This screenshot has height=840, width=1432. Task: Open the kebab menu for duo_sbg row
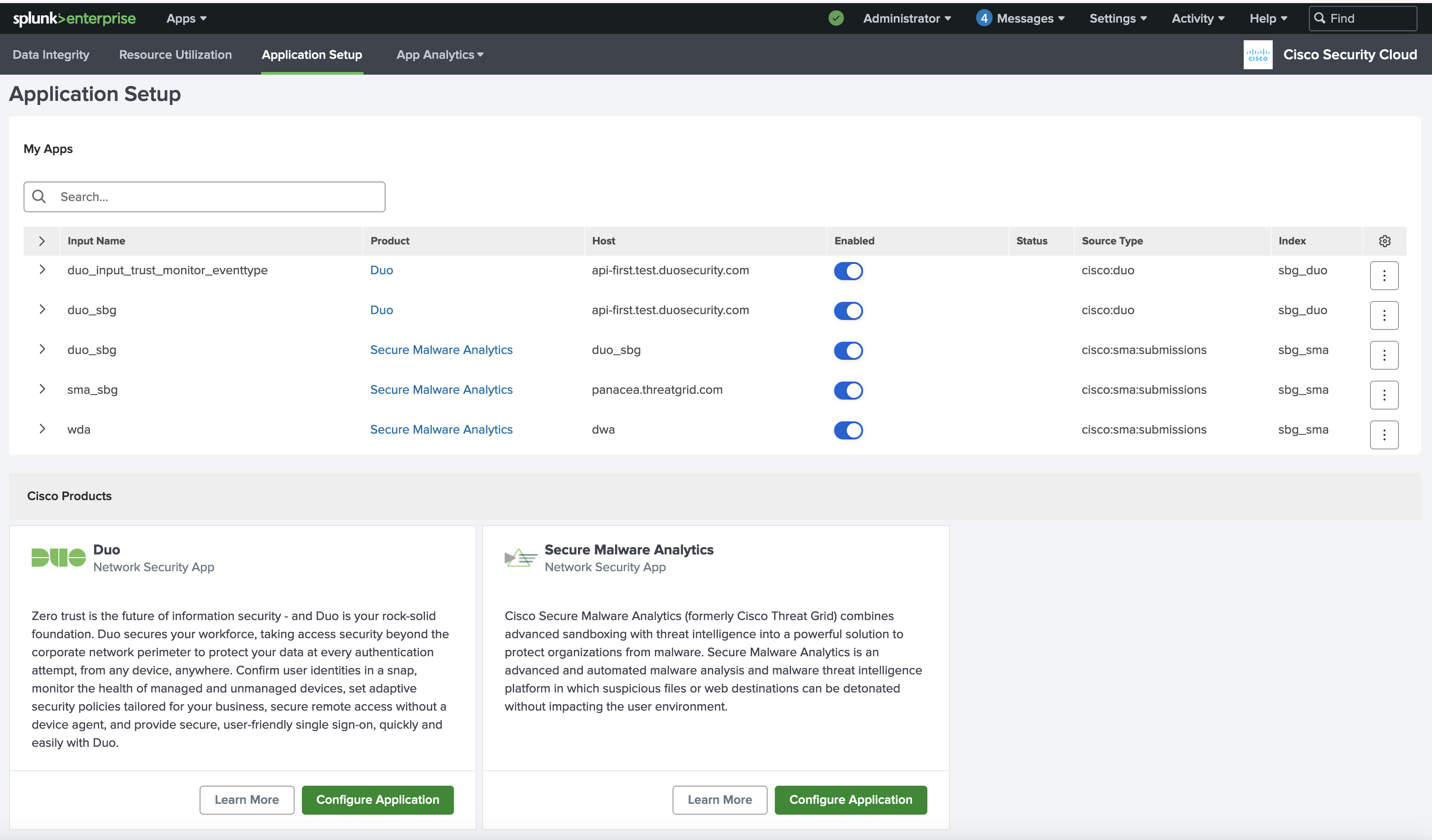pos(1384,315)
